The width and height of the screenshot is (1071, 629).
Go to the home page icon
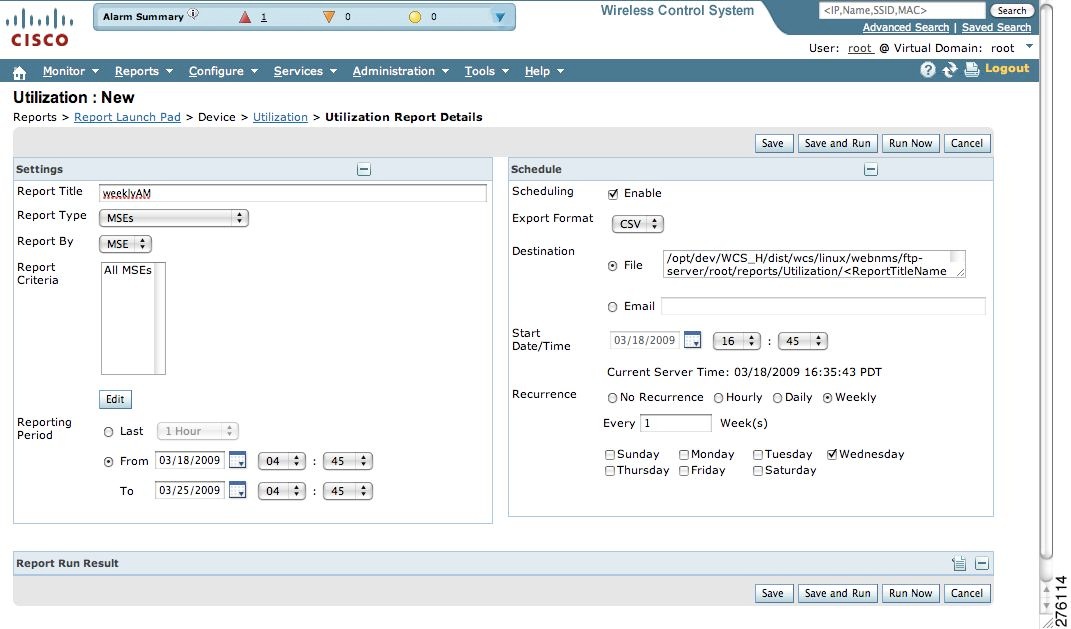20,72
